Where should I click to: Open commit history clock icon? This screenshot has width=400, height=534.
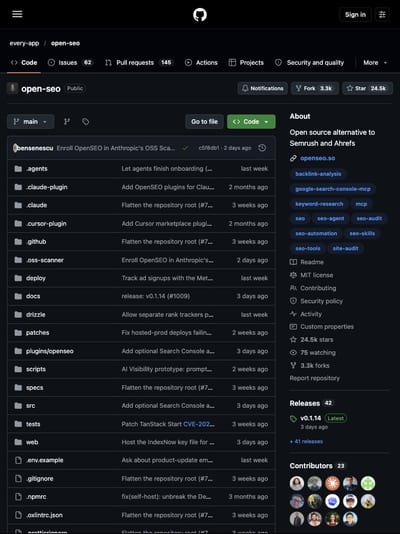[262, 148]
